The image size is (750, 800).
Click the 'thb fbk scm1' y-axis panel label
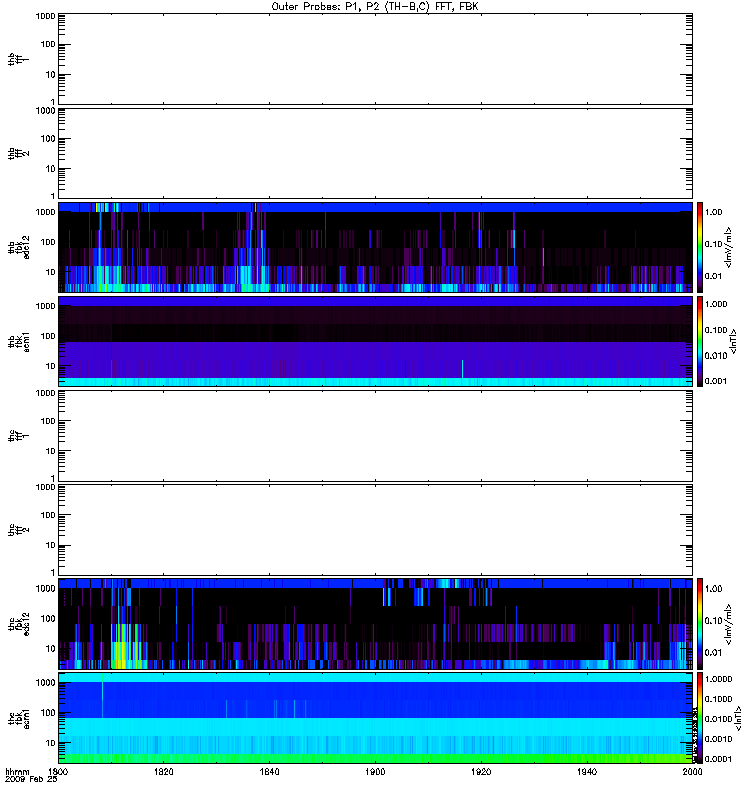(x=19, y=342)
